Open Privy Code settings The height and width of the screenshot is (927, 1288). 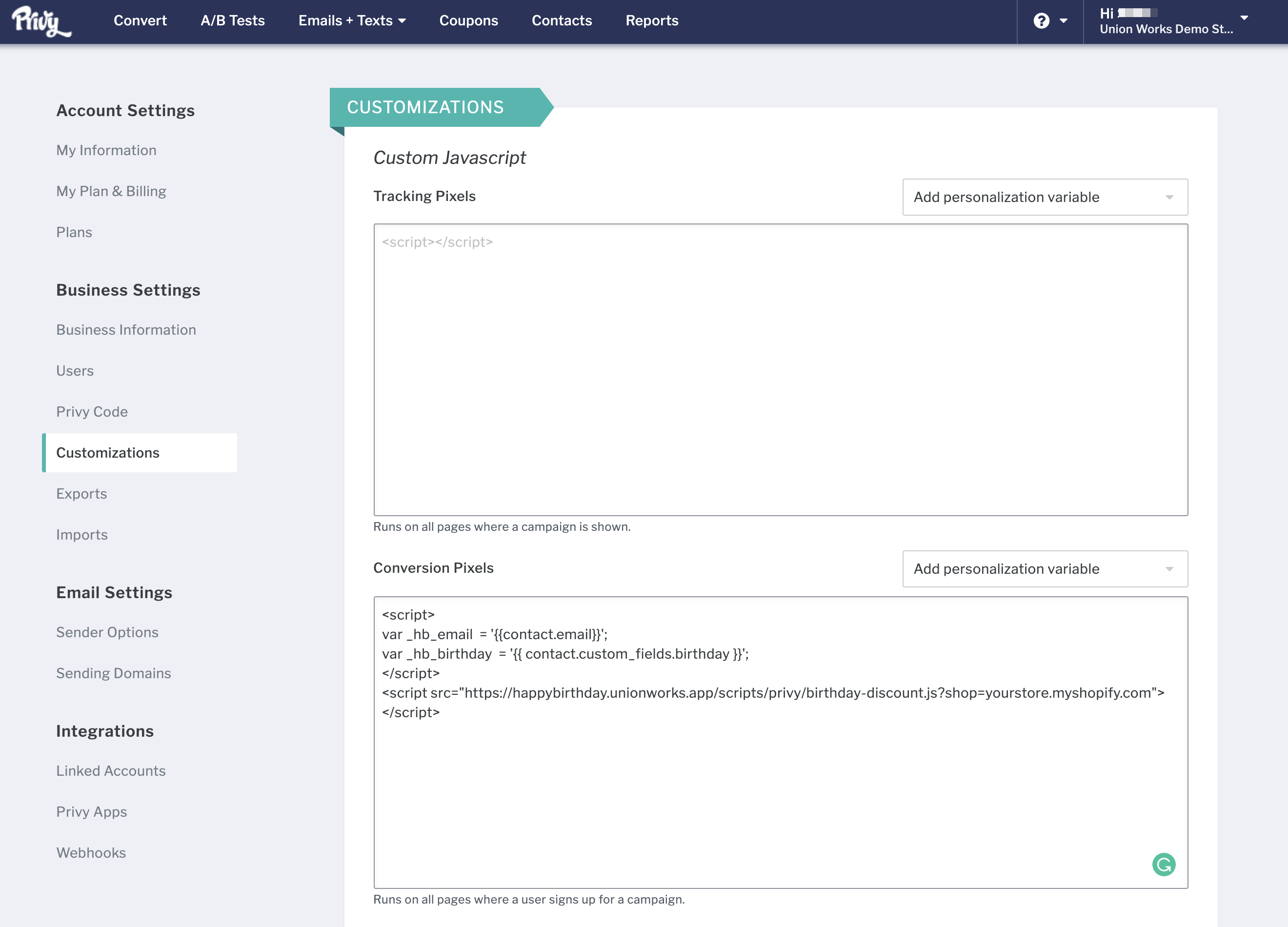92,412
